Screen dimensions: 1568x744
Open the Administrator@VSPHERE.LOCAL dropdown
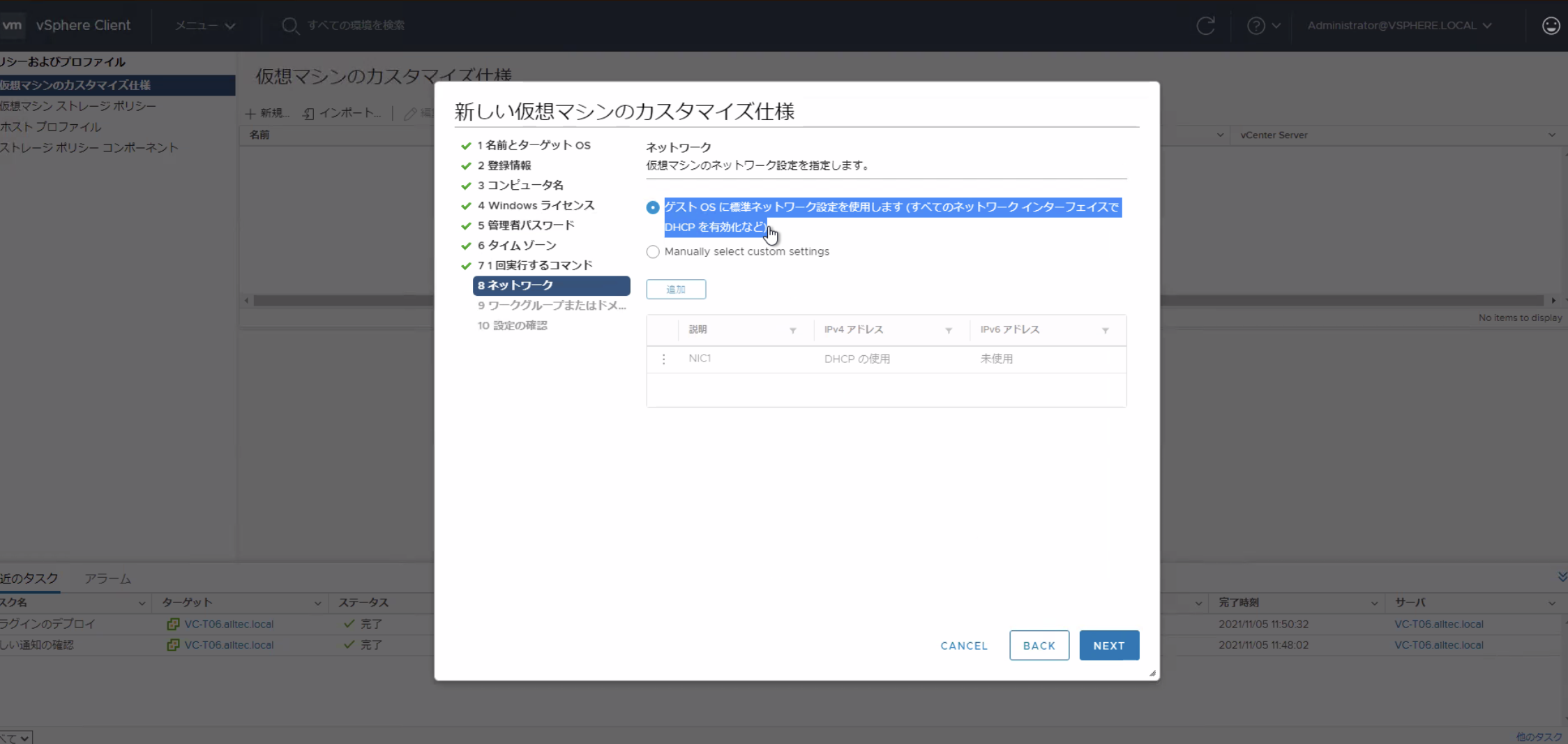click(x=1402, y=25)
